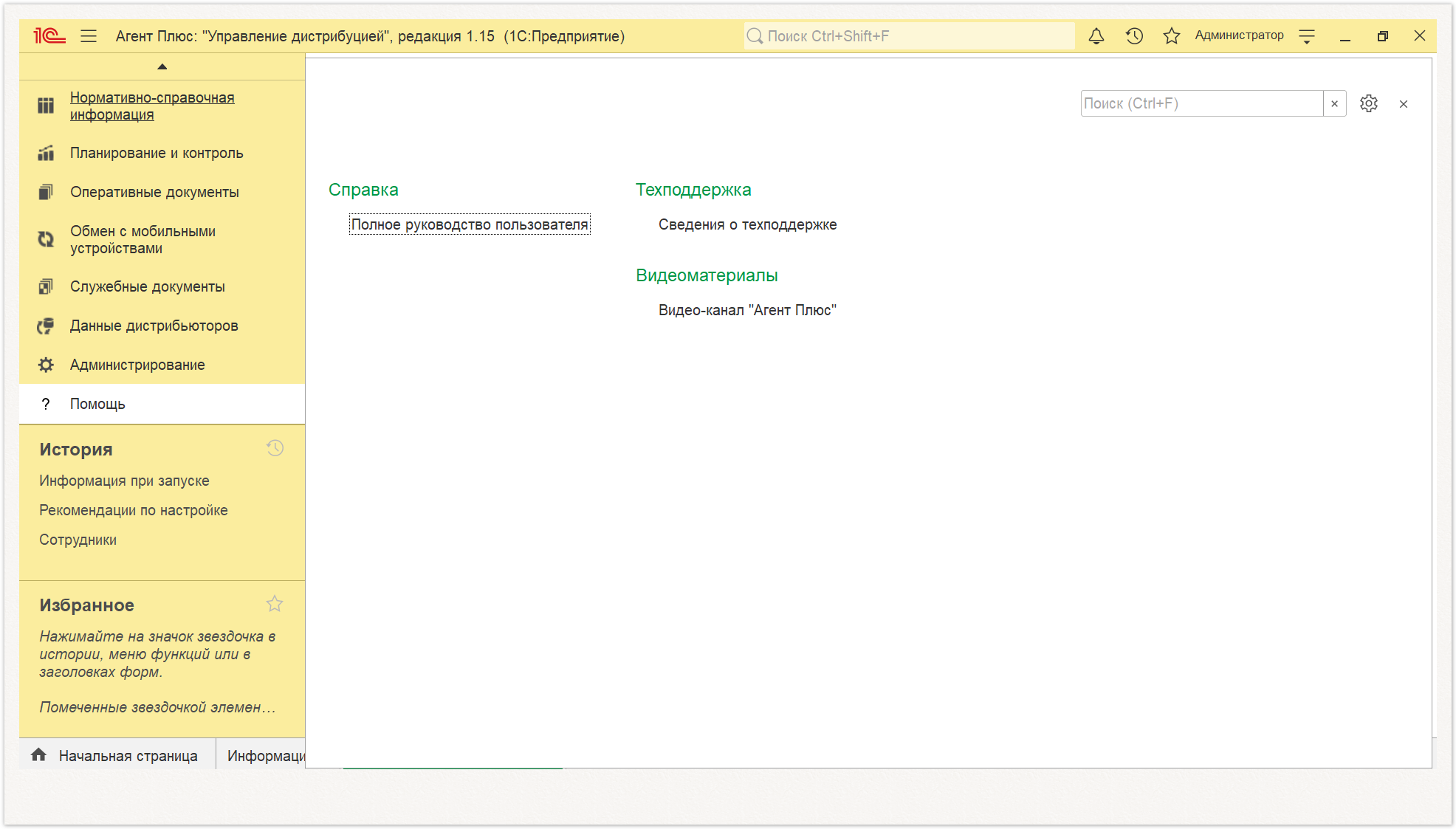The image size is (1456, 829).
Task: Open Полное руководство пользователя link
Action: [470, 224]
